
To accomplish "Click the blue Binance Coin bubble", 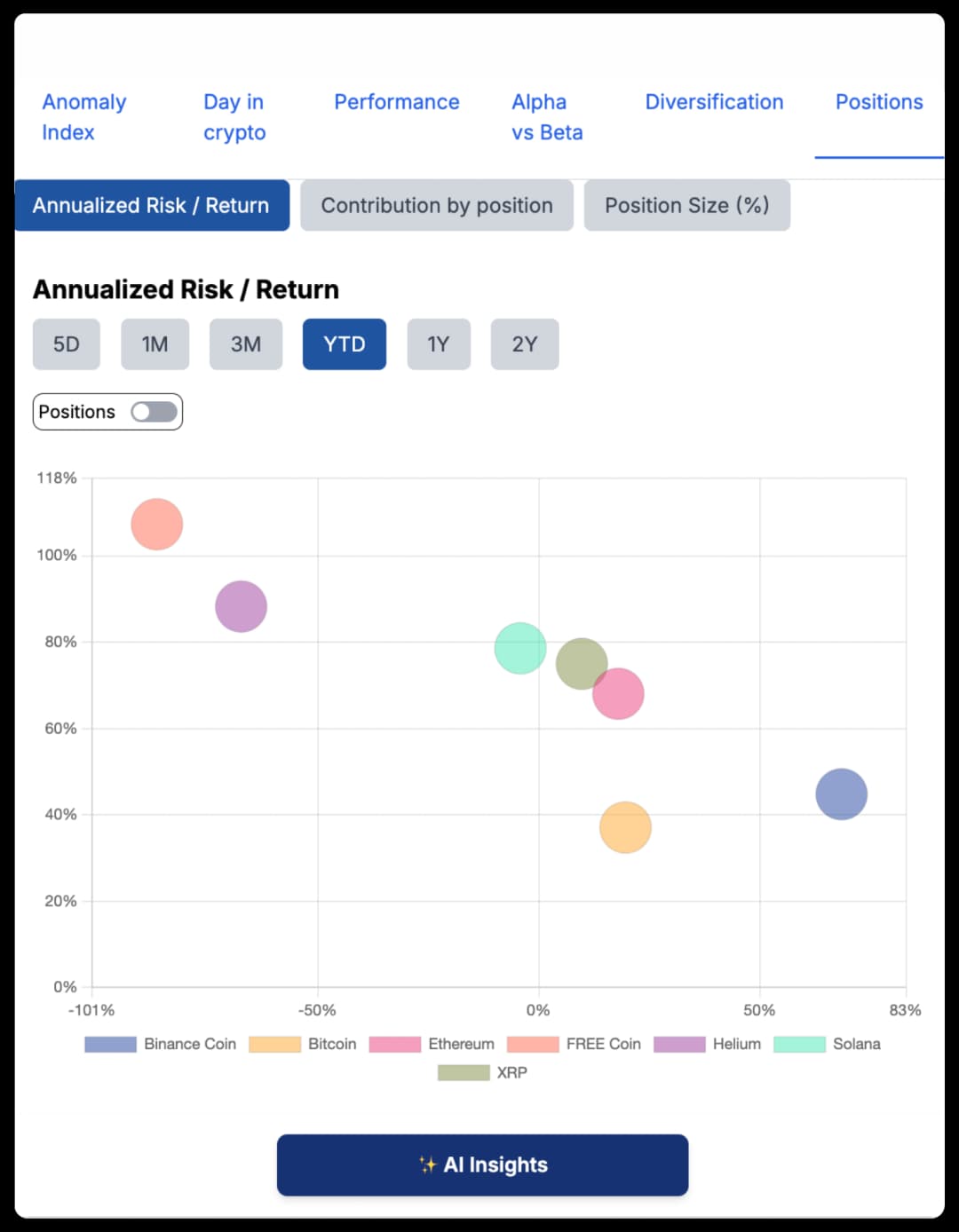I will 841,794.
